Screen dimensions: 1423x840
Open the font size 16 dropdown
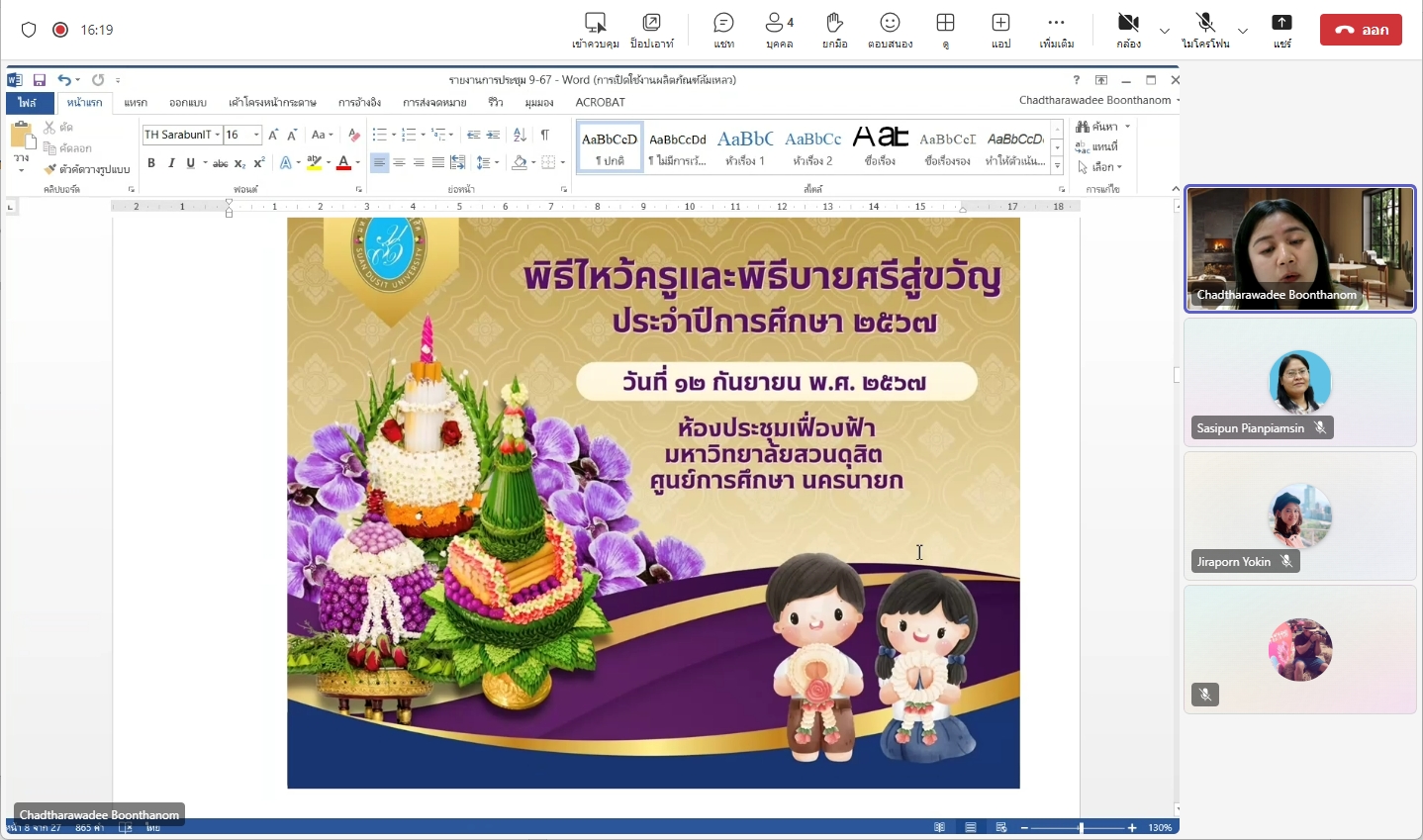coord(256,135)
